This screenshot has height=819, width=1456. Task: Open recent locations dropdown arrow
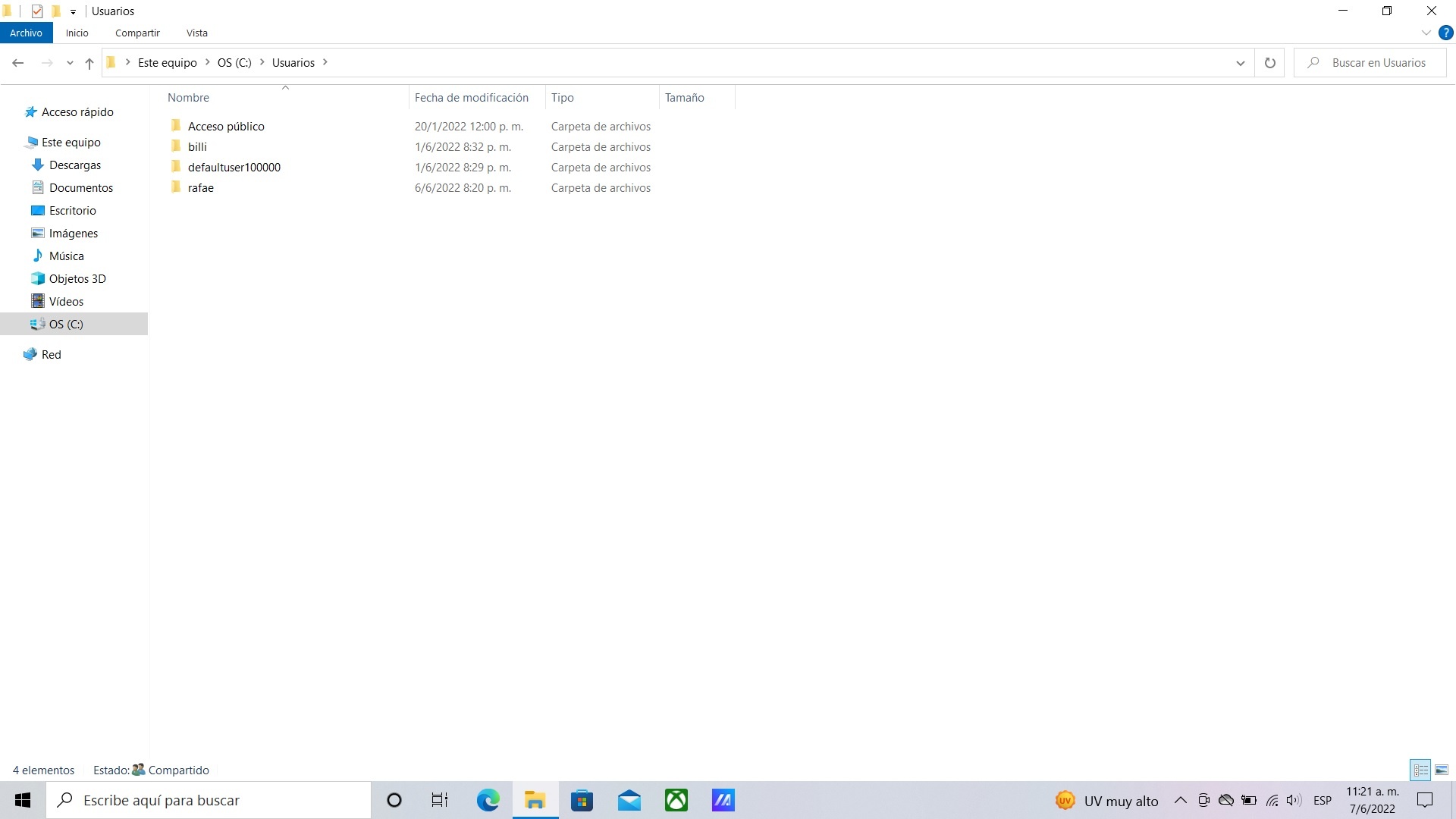[70, 63]
